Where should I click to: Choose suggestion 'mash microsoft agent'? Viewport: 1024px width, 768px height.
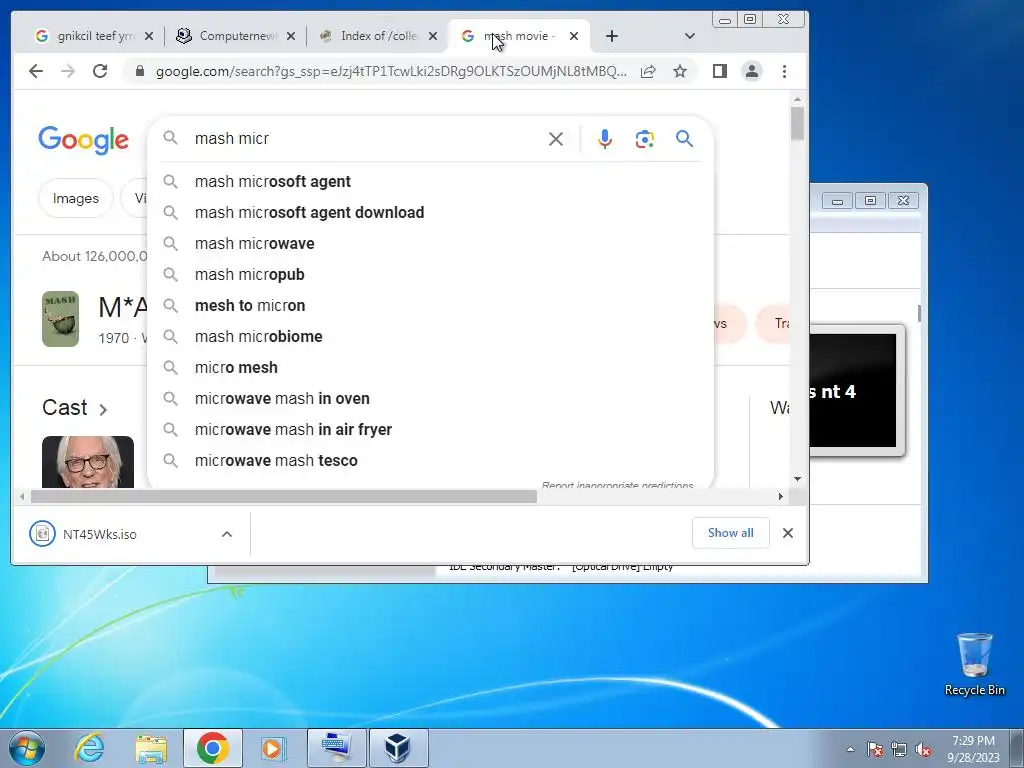click(431, 182)
